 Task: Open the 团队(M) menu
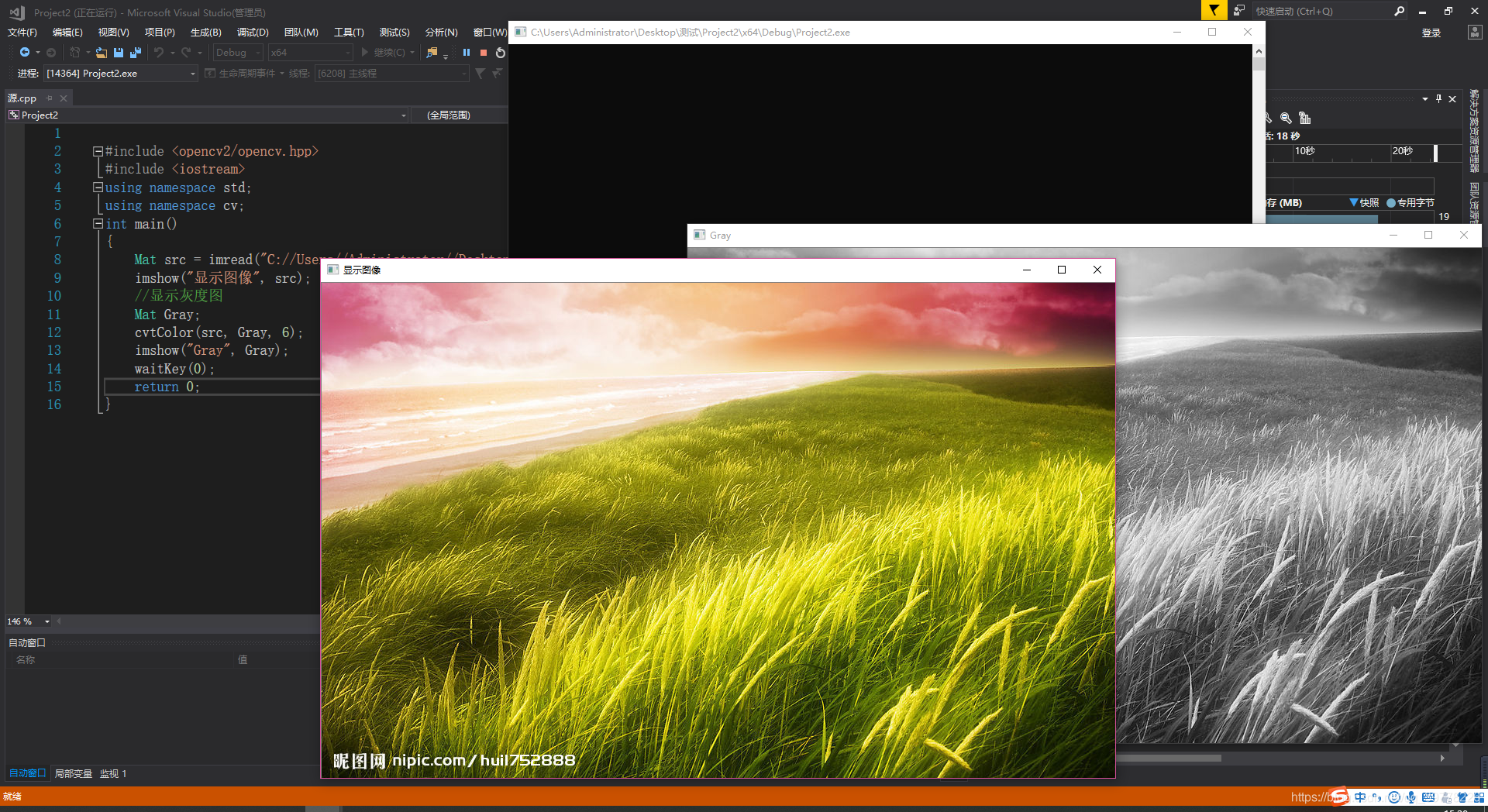pos(301,32)
